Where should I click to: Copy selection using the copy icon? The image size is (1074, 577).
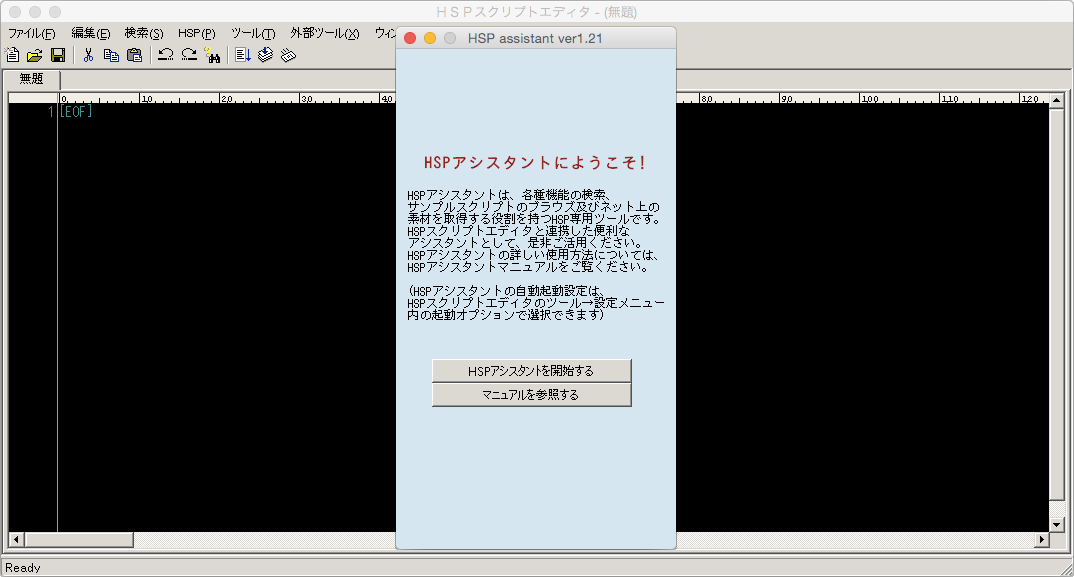coord(111,56)
